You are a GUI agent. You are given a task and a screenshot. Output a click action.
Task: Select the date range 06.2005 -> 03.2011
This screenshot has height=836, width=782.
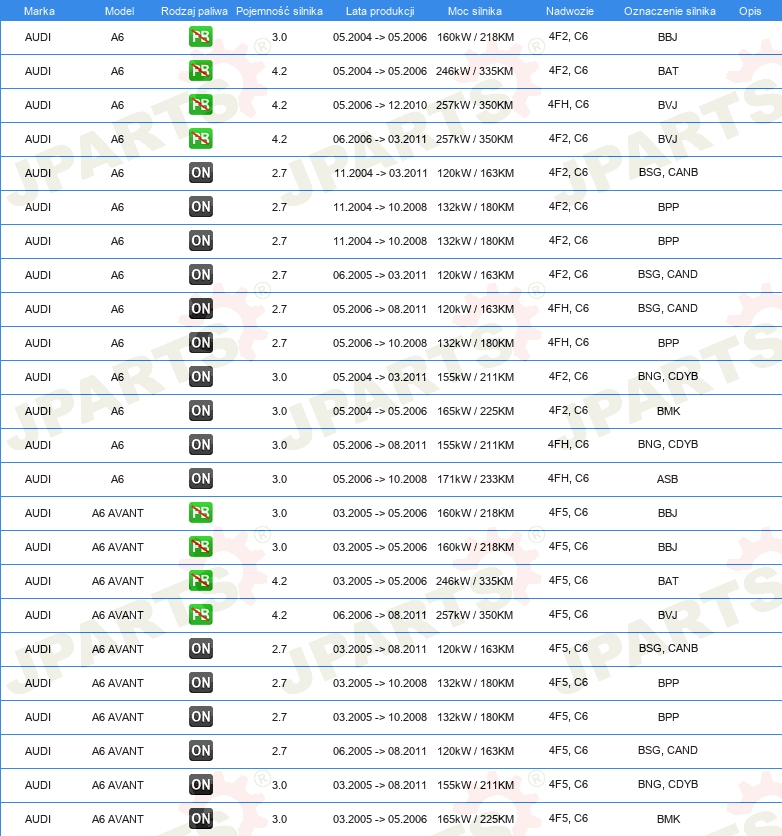pos(380,275)
